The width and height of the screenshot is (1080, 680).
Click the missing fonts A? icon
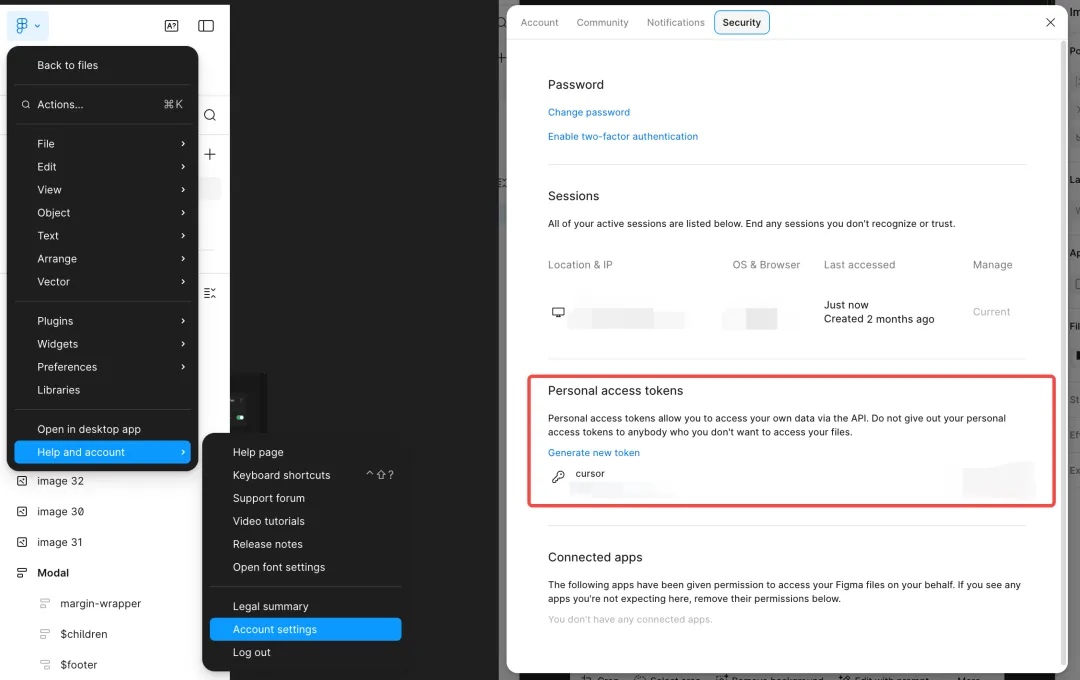pyautogui.click(x=171, y=26)
